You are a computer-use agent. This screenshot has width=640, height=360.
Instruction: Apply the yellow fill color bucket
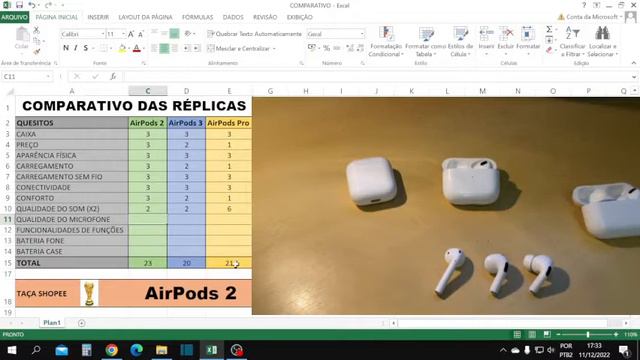click(x=122, y=48)
